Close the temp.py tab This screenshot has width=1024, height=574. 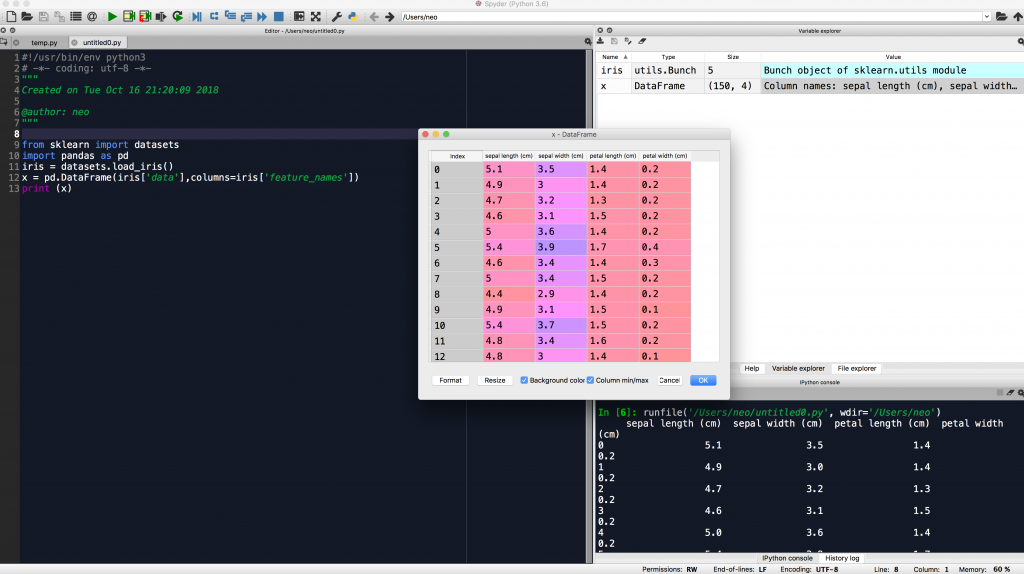[16, 42]
